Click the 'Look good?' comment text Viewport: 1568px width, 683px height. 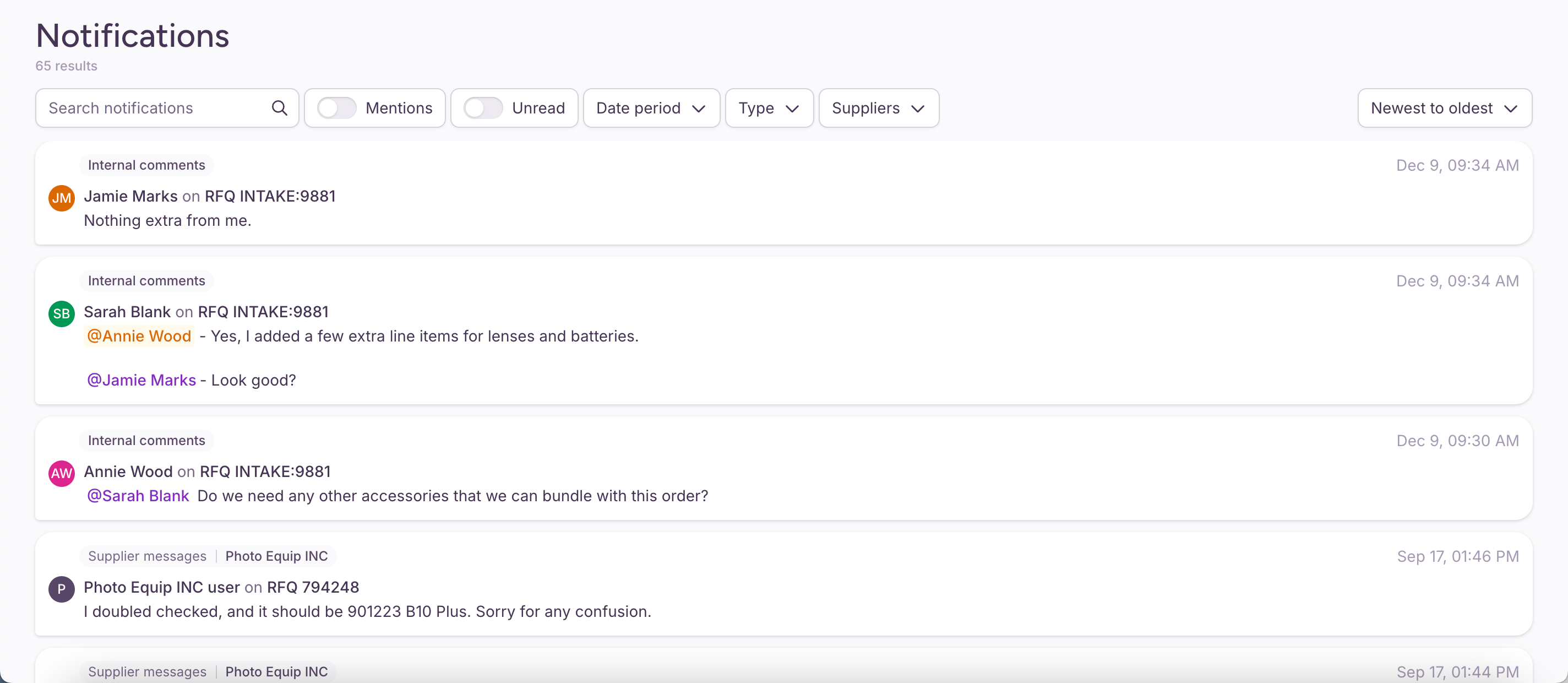pos(253,380)
